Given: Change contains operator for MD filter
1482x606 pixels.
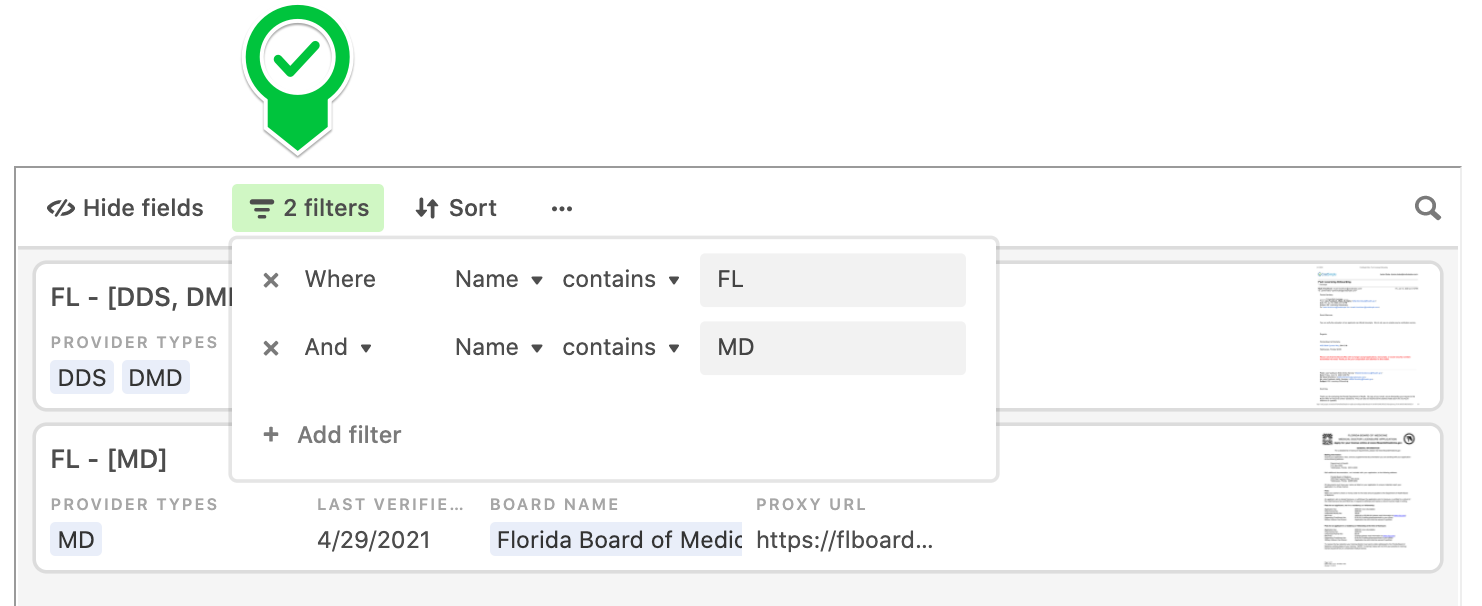Looking at the screenshot, I should click(x=621, y=347).
